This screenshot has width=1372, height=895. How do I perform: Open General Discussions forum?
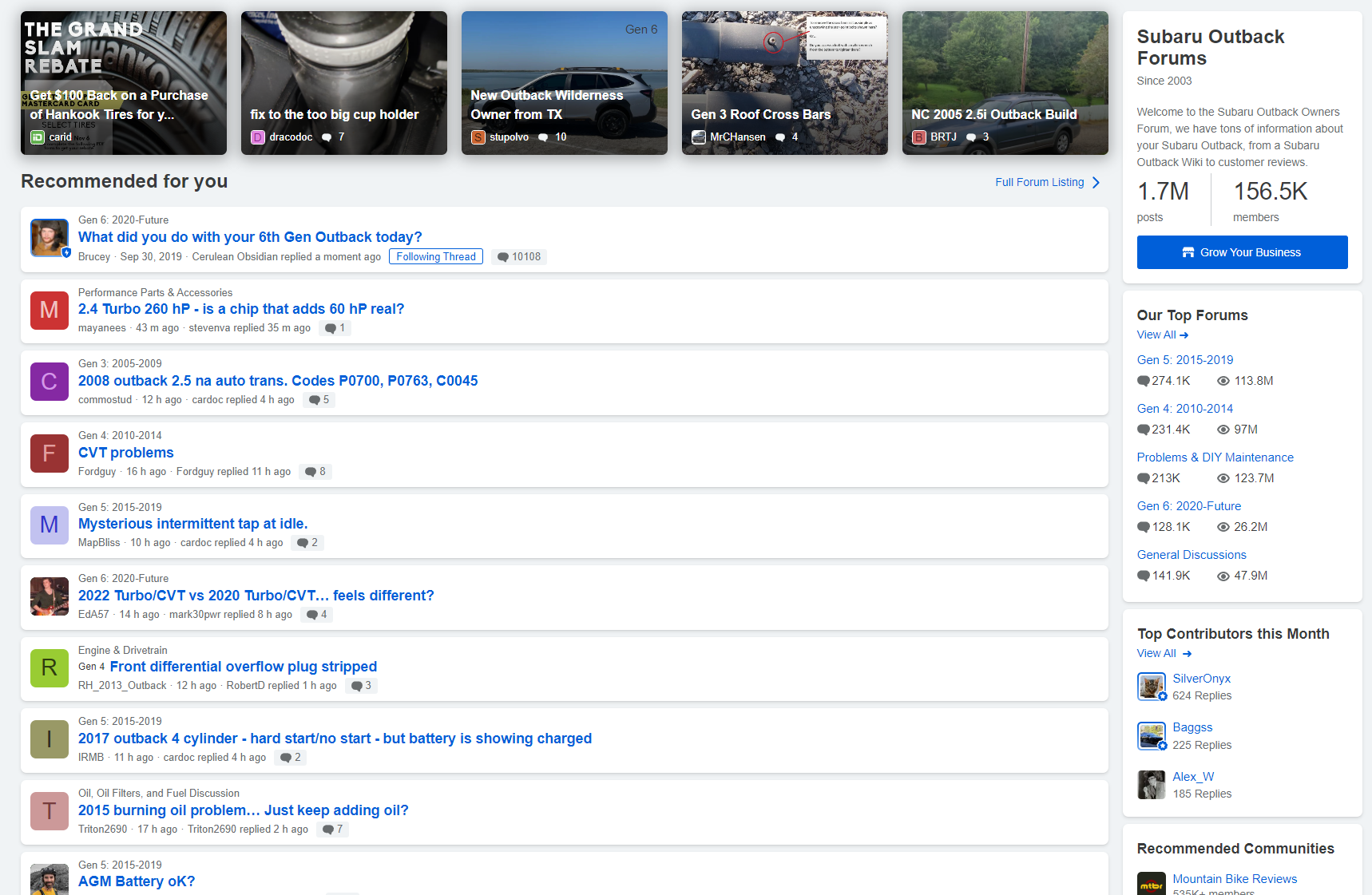pos(1191,555)
